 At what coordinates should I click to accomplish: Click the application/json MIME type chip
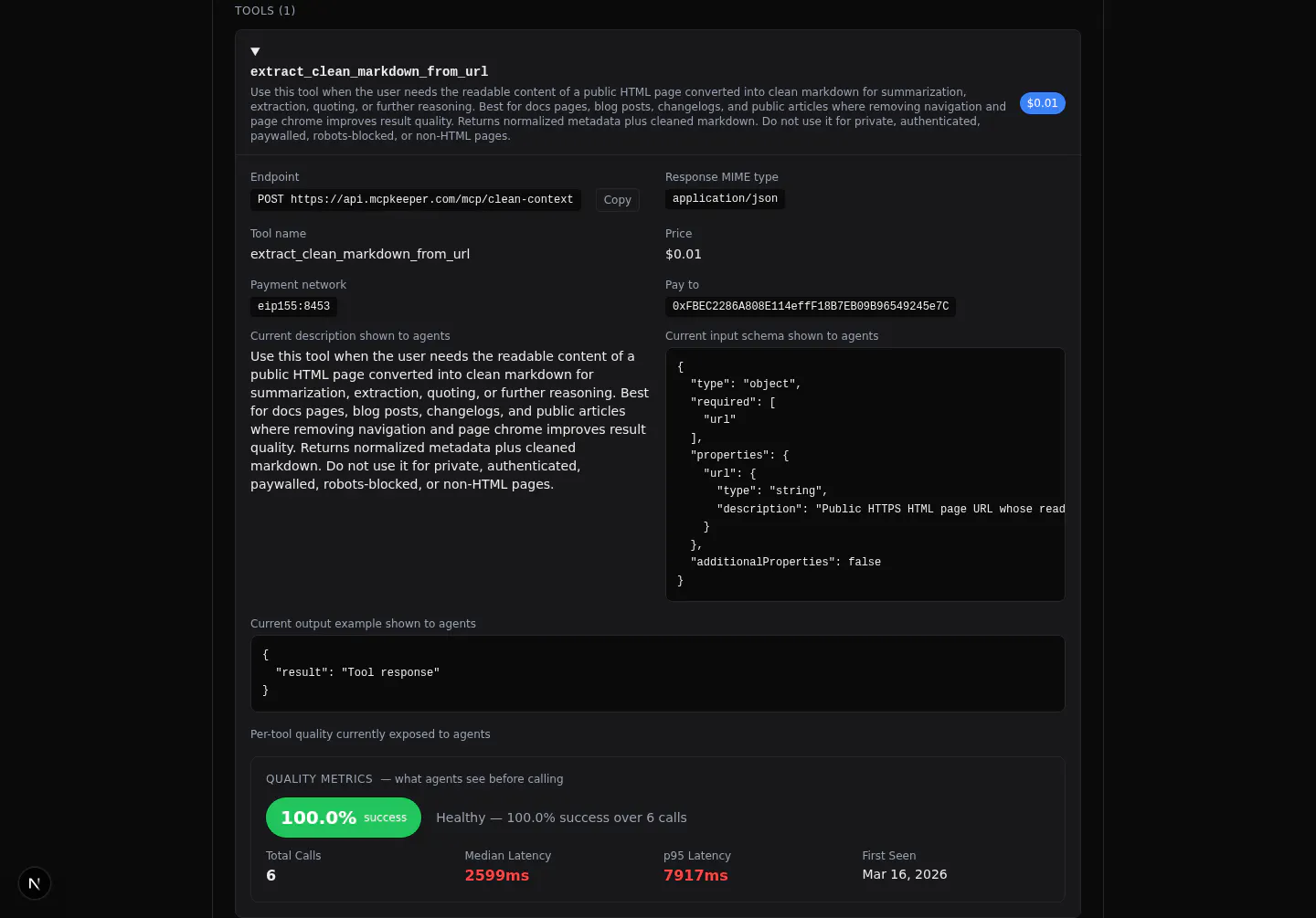[725, 198]
